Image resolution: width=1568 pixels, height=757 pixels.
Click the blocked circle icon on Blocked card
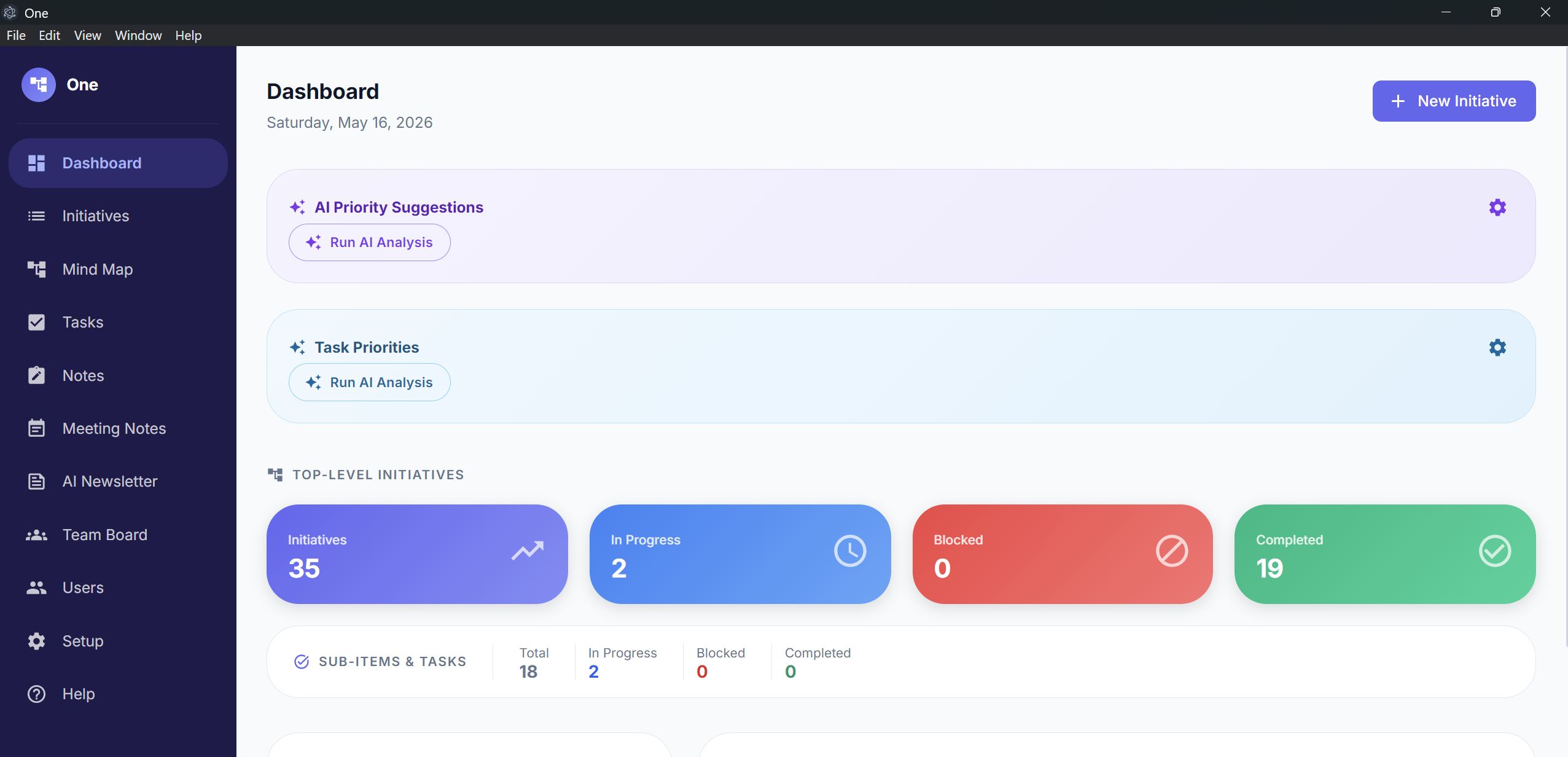point(1172,551)
